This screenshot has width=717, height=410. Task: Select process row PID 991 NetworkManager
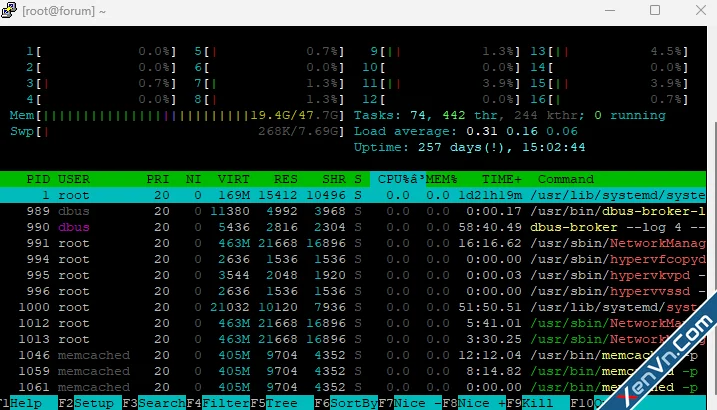coord(353,243)
